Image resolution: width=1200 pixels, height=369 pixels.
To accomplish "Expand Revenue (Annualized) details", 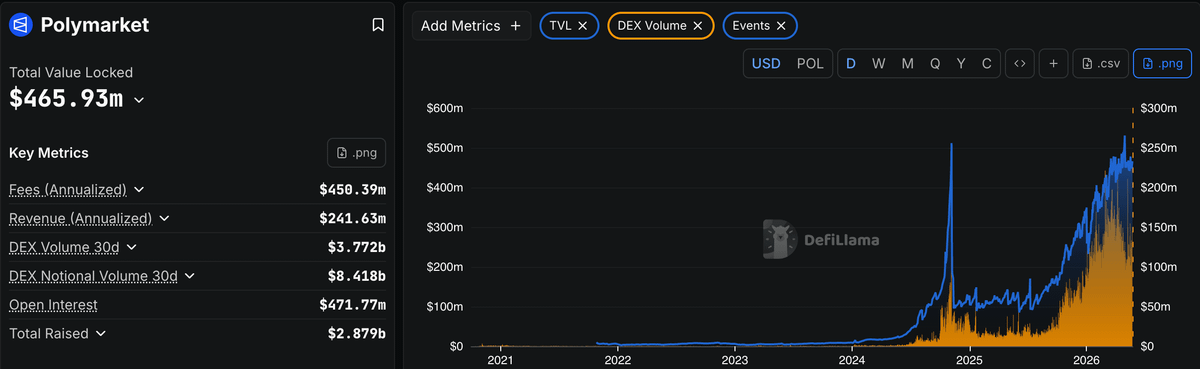I will [x=164, y=218].
